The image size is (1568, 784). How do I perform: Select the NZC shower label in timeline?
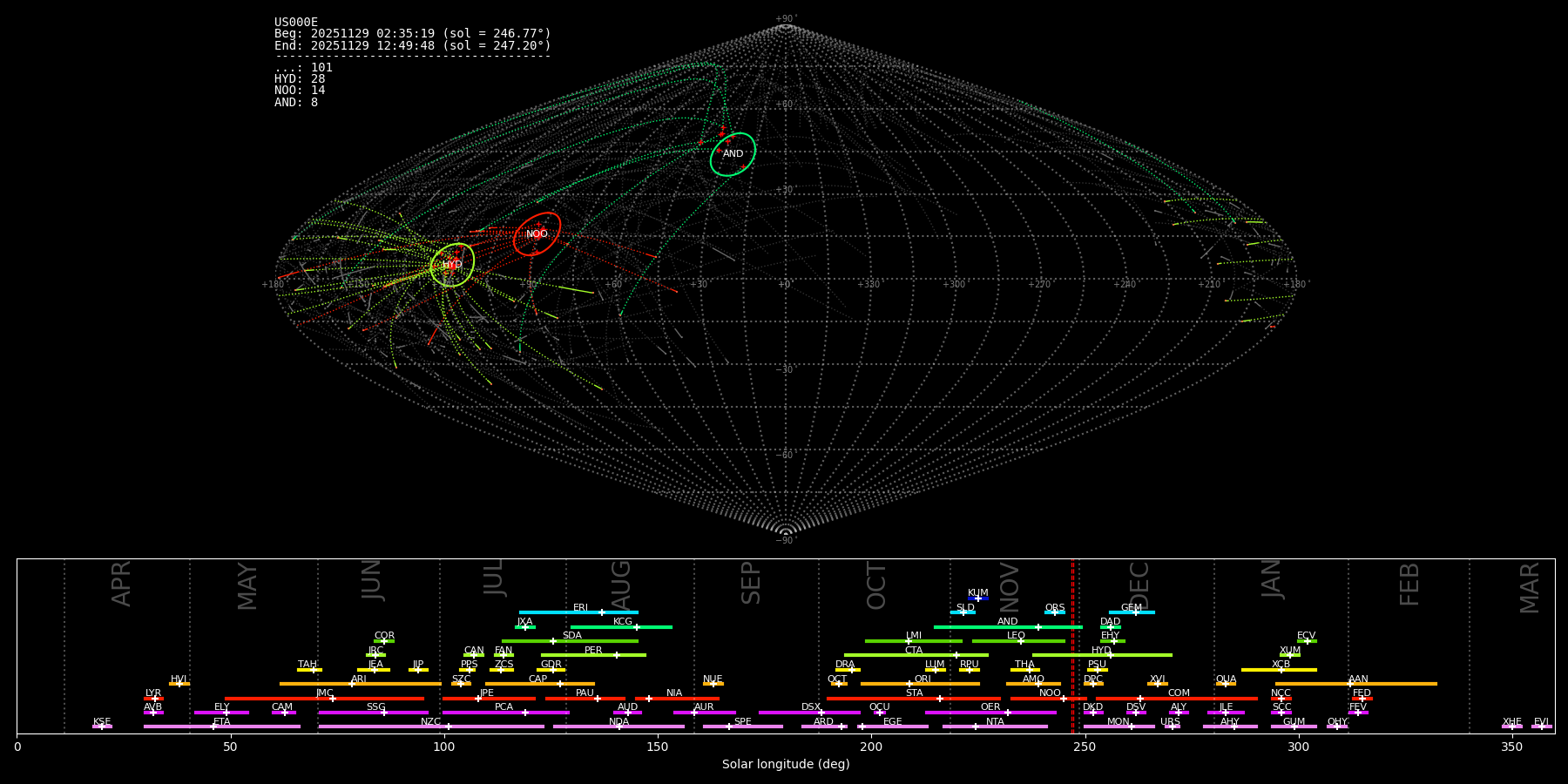(430, 722)
